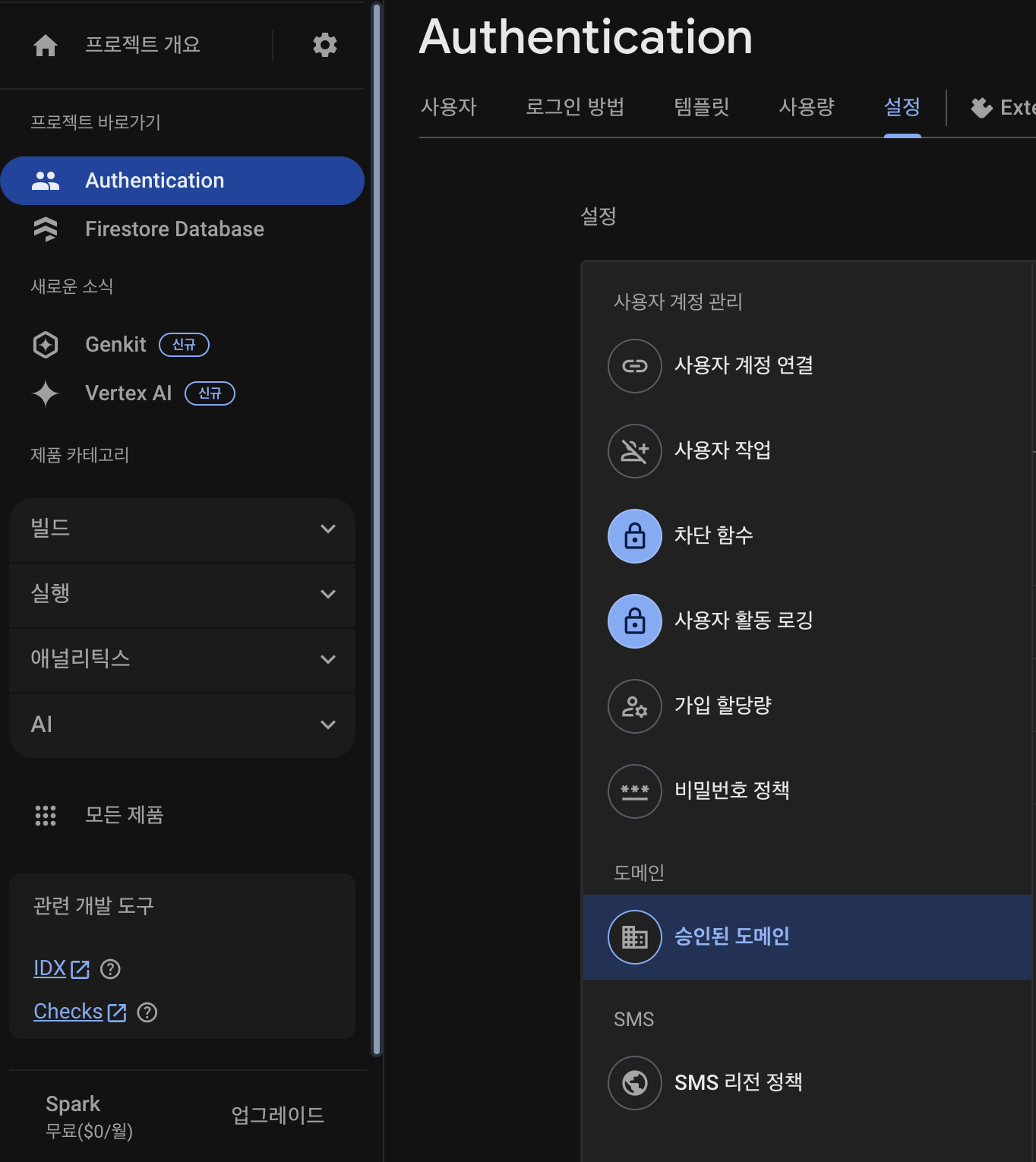Viewport: 1036px width, 1162px height.
Task: Click the help icon next to Checks
Action: (147, 1012)
